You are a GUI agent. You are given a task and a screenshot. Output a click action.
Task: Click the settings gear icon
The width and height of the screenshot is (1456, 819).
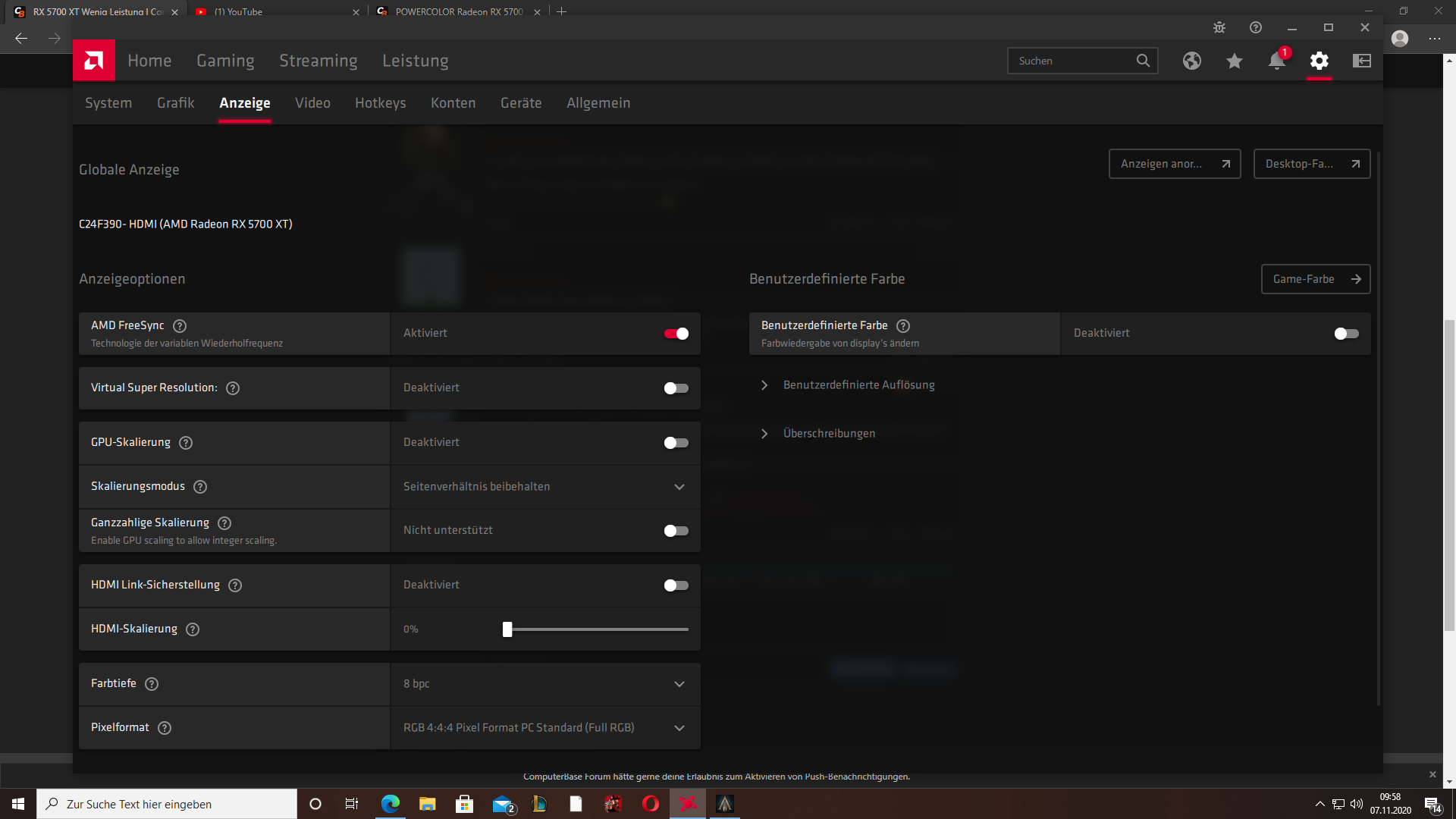coord(1319,61)
